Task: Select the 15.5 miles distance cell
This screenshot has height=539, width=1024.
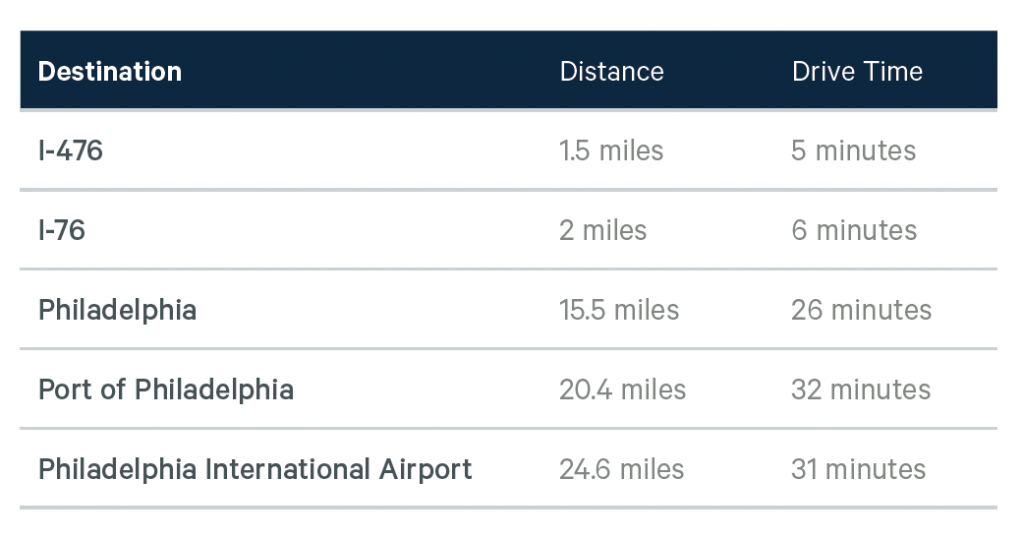Action: (x=619, y=310)
